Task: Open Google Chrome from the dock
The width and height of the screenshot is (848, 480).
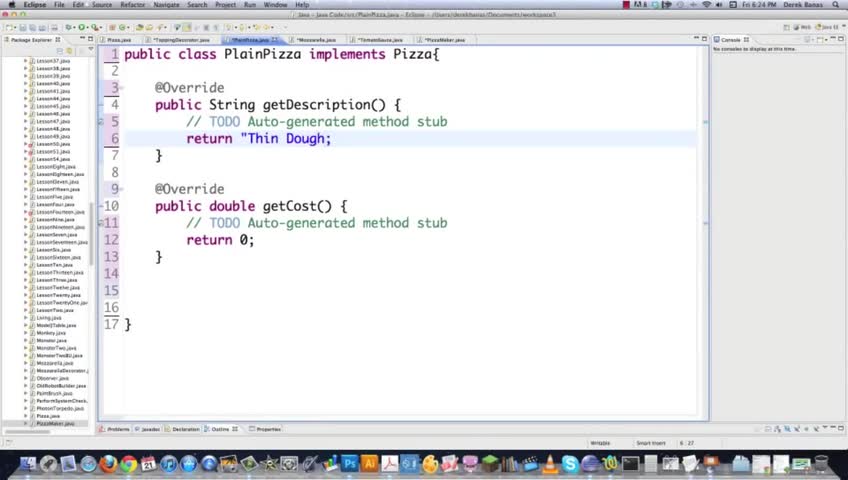Action: 128,463
